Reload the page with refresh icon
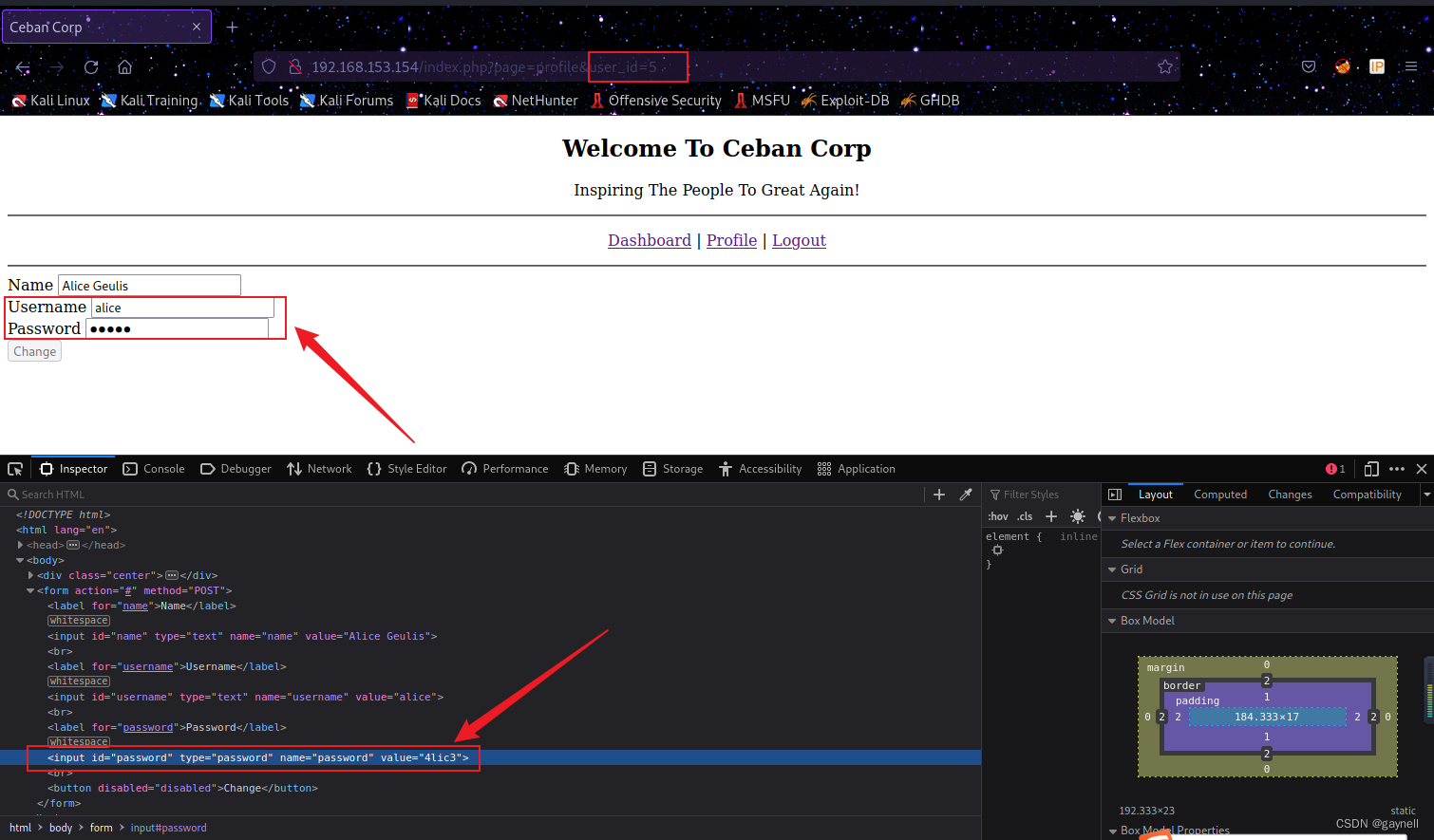Screen dimensions: 1434x840 (x=91, y=67)
